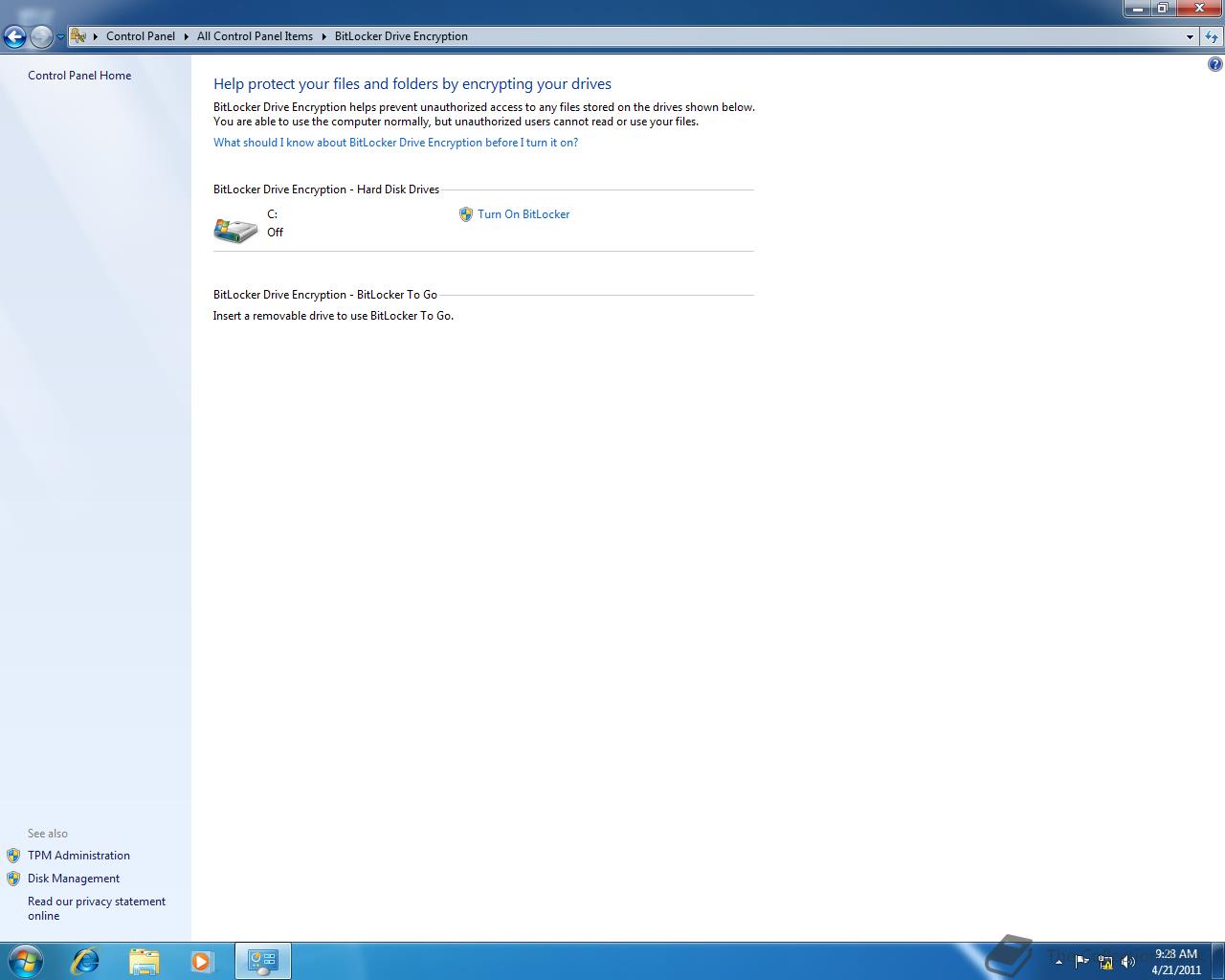Open Disk Management

[x=74, y=879]
